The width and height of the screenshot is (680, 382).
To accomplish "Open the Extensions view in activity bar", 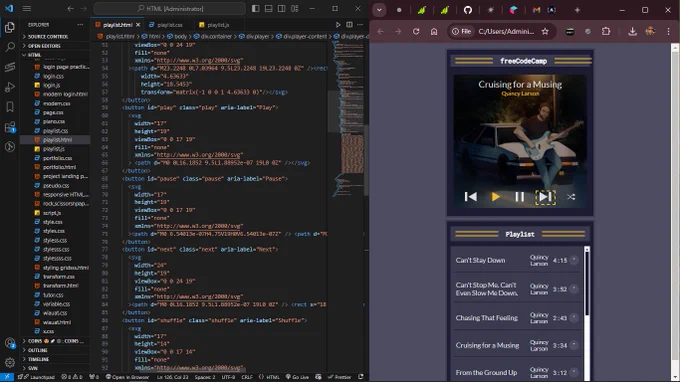I will pyautogui.click(x=10, y=127).
